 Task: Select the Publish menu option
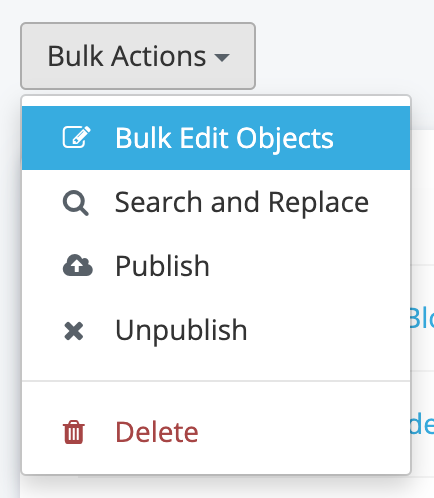[216, 266]
